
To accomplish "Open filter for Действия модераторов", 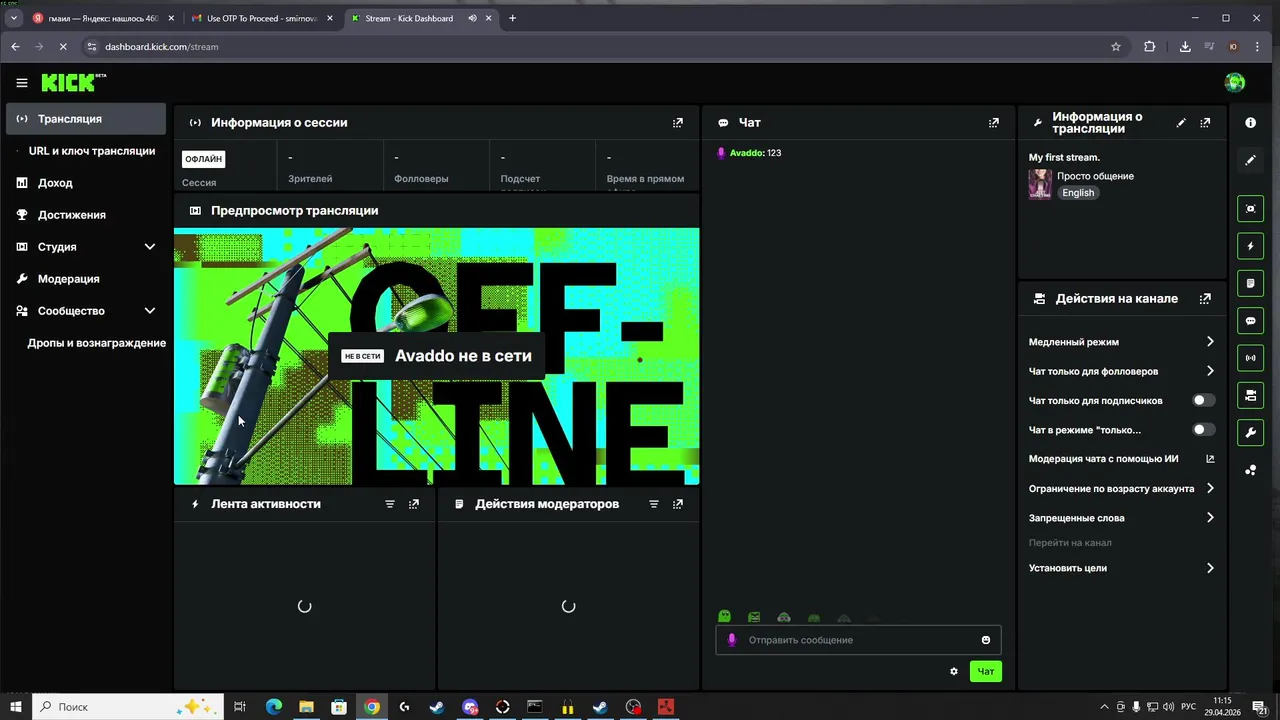I will pyautogui.click(x=654, y=504).
